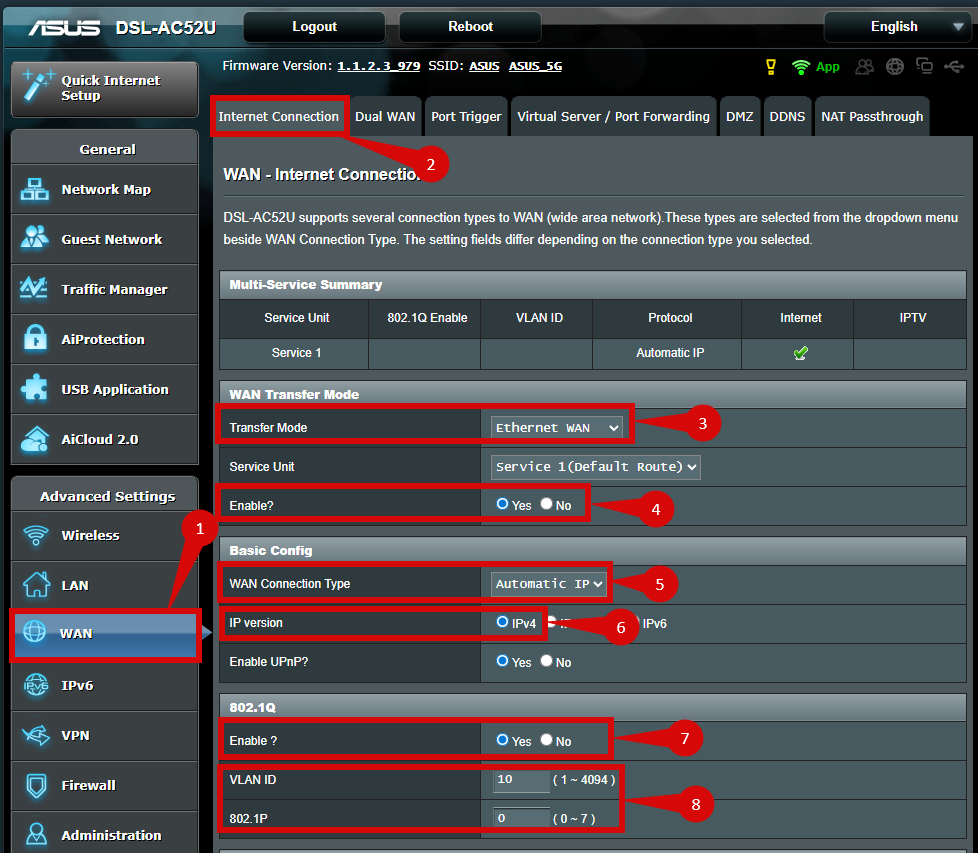The height and width of the screenshot is (853, 978).
Task: Open WAN Connection Type dropdown
Action: click(x=550, y=583)
